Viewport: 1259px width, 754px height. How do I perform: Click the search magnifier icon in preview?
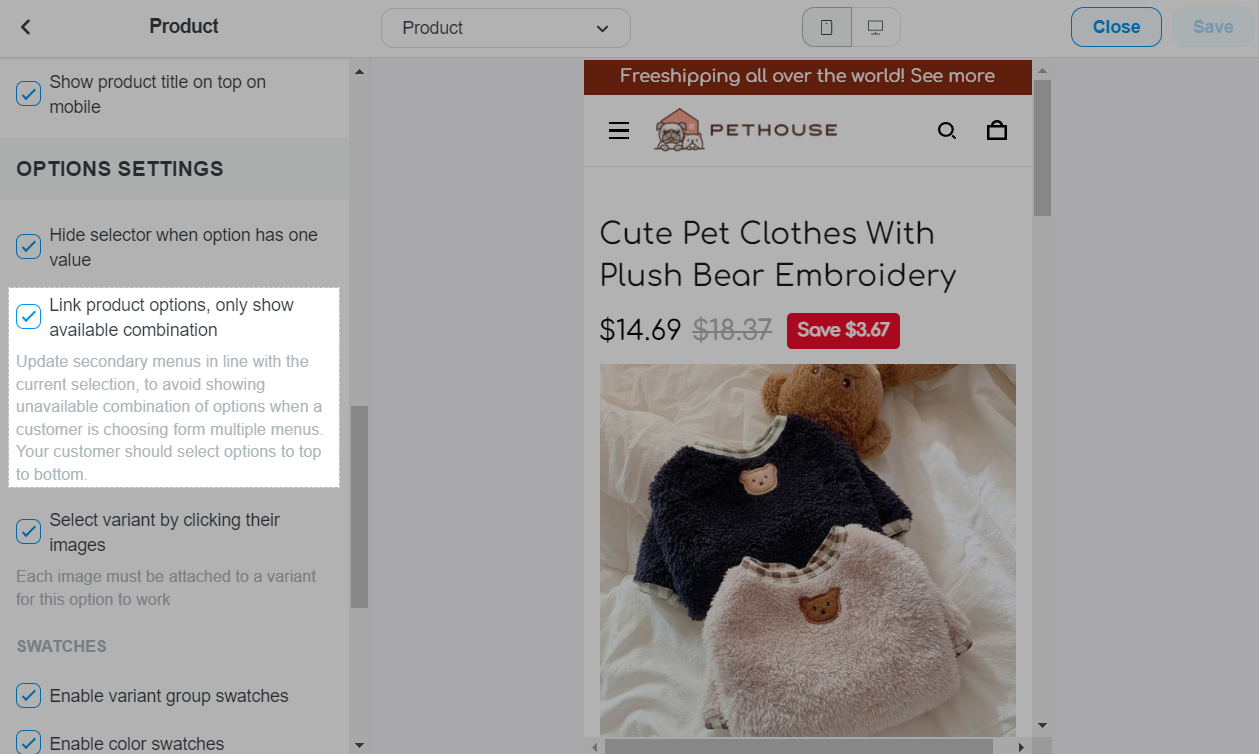coord(946,130)
